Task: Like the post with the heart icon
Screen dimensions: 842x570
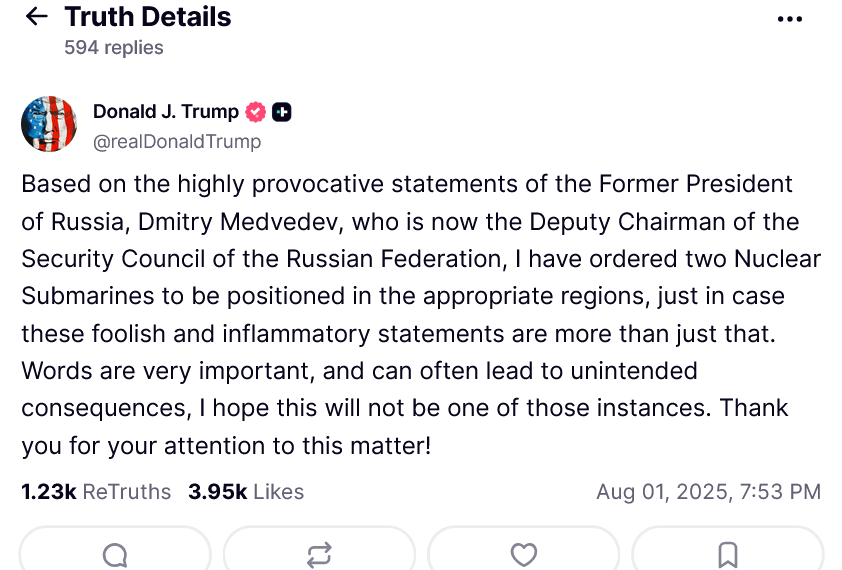Action: pos(523,554)
